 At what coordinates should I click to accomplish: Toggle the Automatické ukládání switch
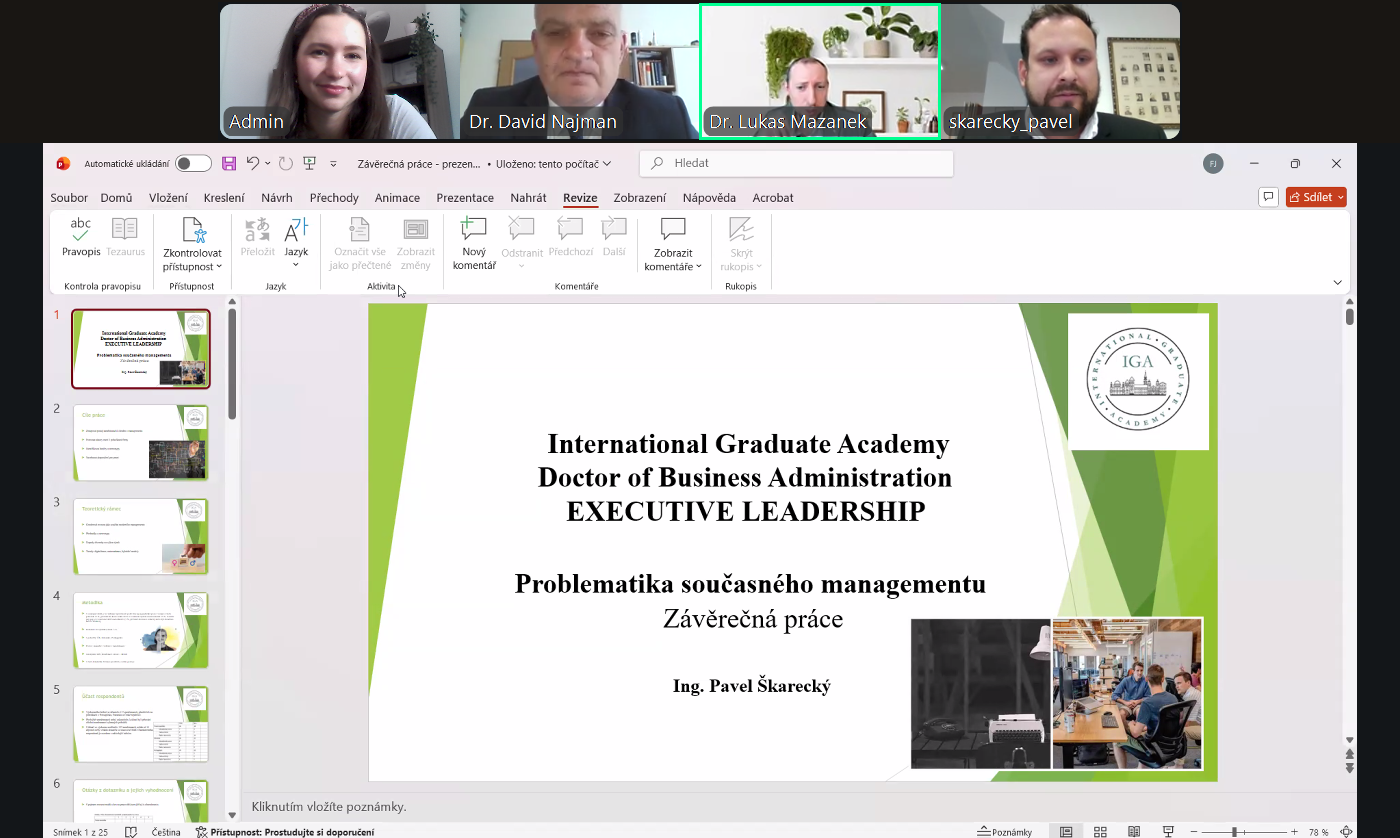(x=193, y=164)
